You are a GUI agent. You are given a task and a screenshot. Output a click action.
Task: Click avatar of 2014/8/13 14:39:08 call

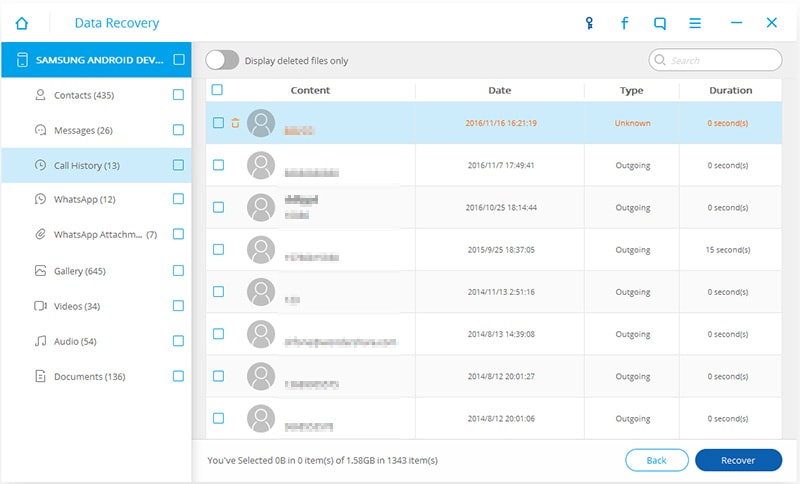[261, 334]
